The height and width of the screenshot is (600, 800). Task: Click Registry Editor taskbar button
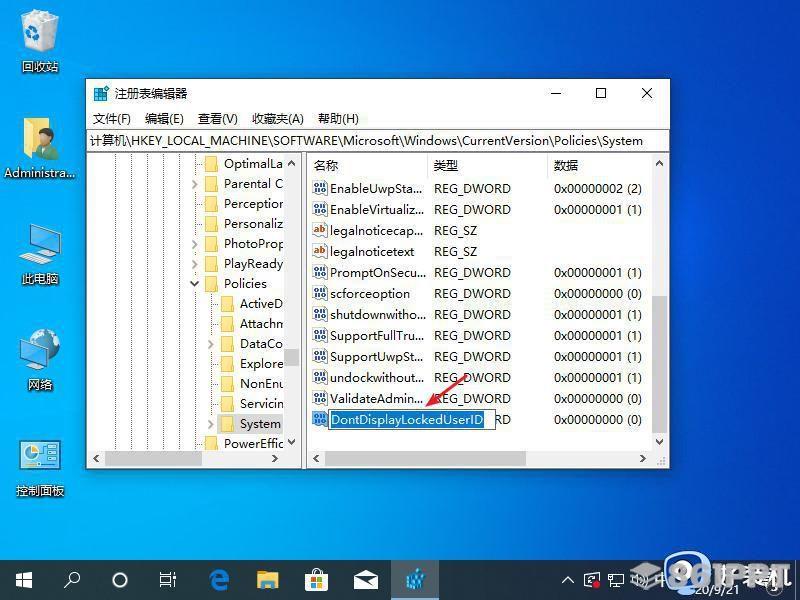[x=415, y=580]
